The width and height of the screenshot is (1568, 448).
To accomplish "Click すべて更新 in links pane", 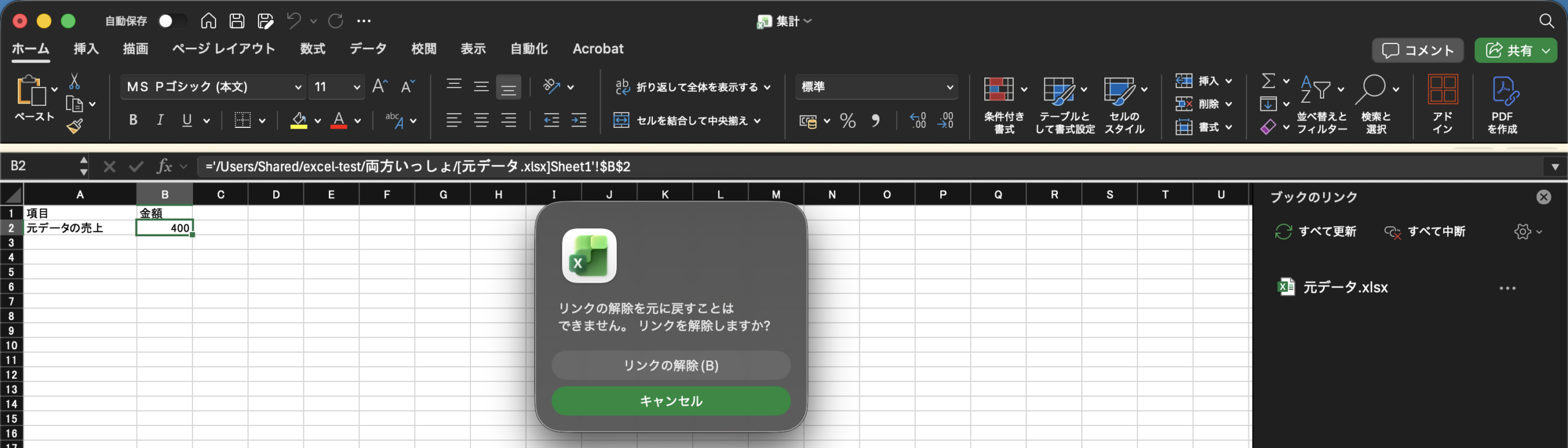I will coord(1316,231).
